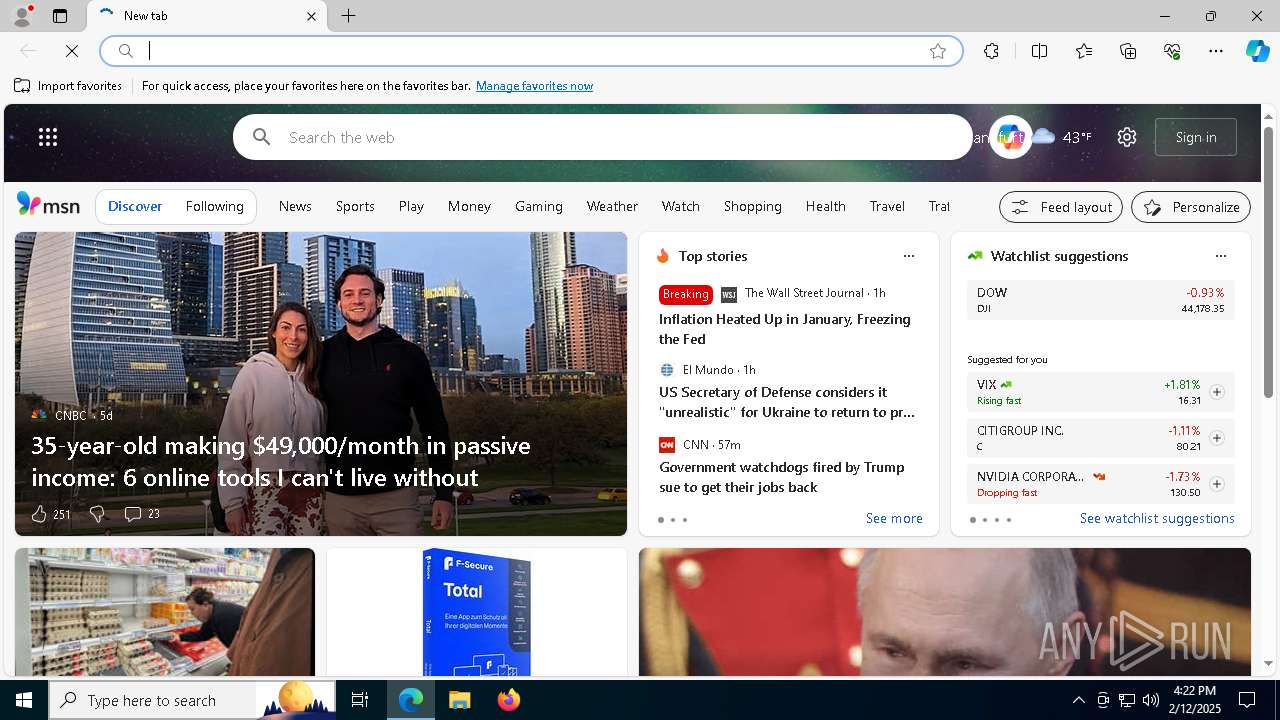Click See watchlist suggestions link
This screenshot has height=720, width=1280.
pyautogui.click(x=1157, y=518)
